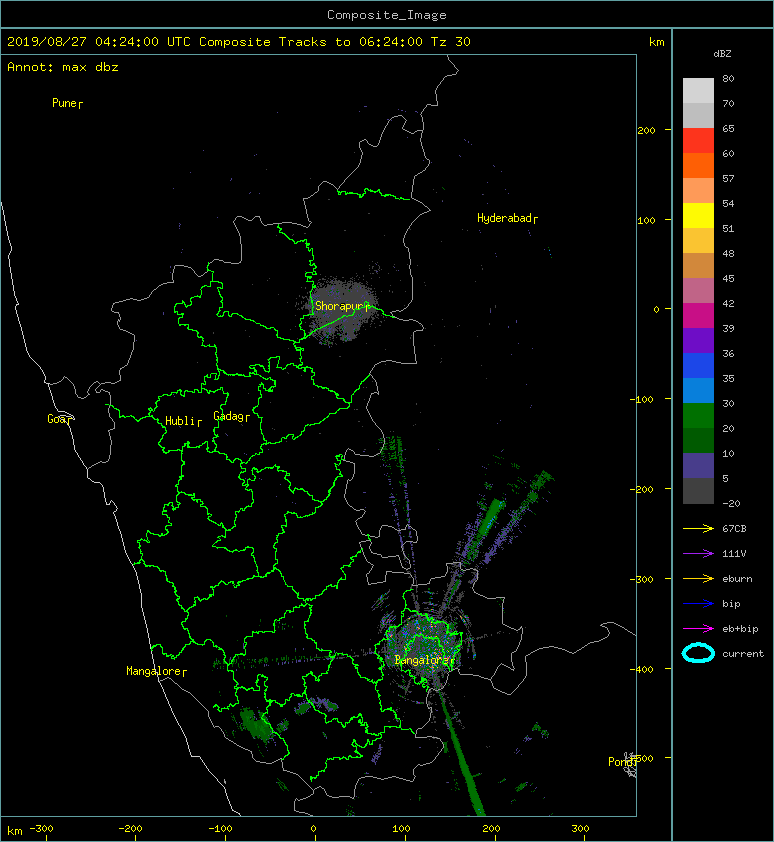Click the 'eb+bip' legend text

tap(740, 629)
